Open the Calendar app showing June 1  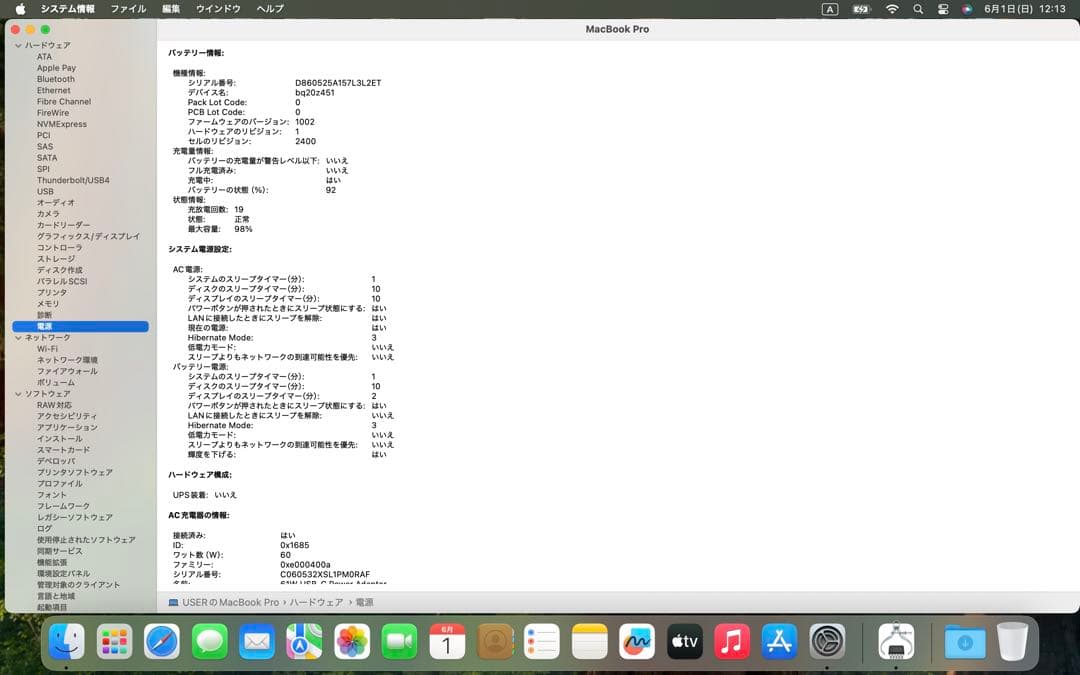tap(447, 642)
